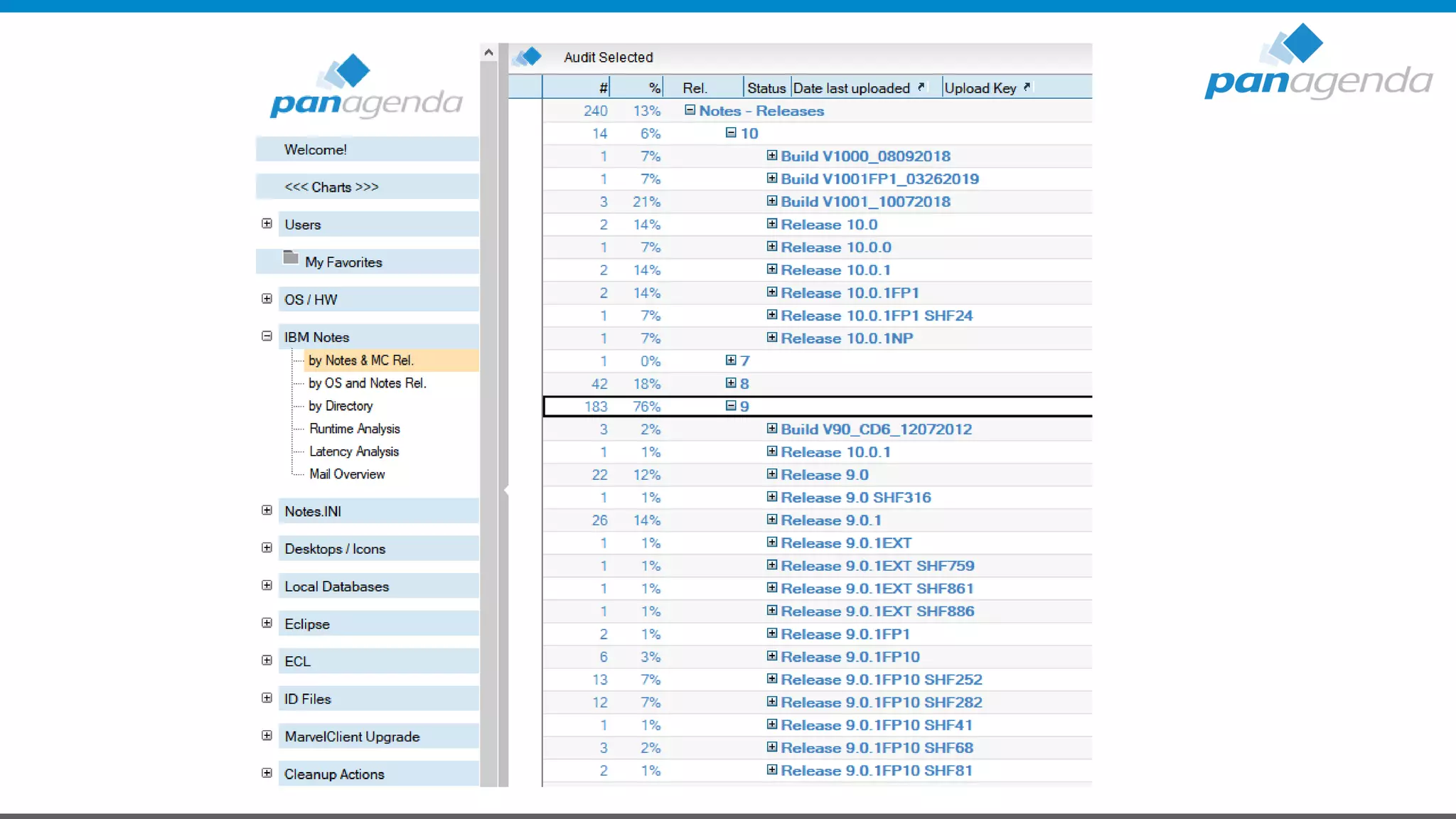
Task: Click the top-right panagenda logo
Action: (x=1319, y=63)
